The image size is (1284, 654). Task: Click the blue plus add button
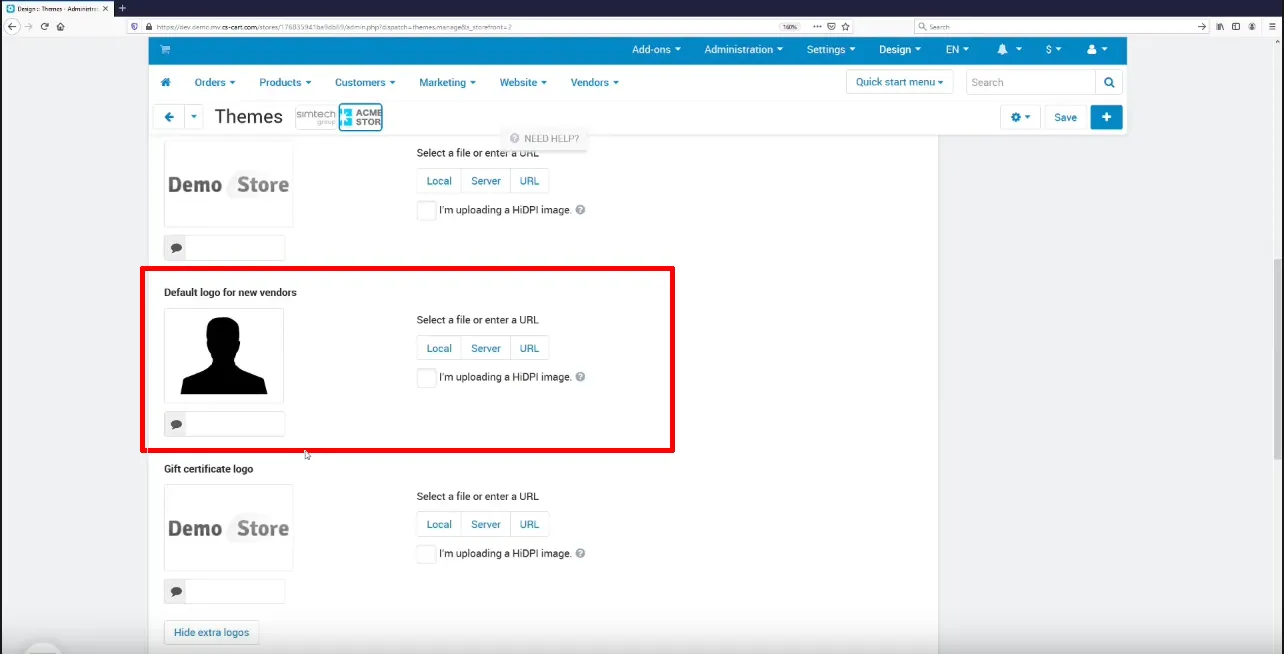1106,118
